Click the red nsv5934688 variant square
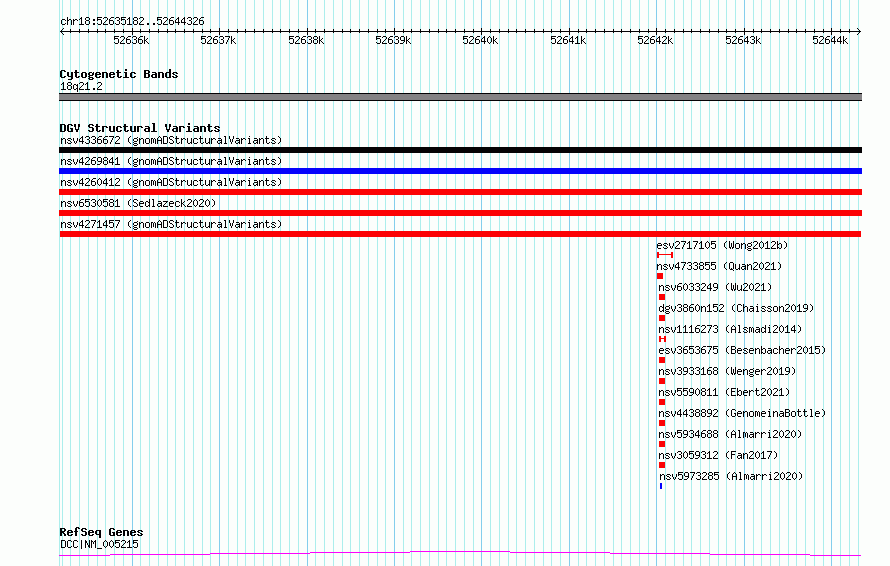This screenshot has height=566, width=890. click(x=662, y=445)
